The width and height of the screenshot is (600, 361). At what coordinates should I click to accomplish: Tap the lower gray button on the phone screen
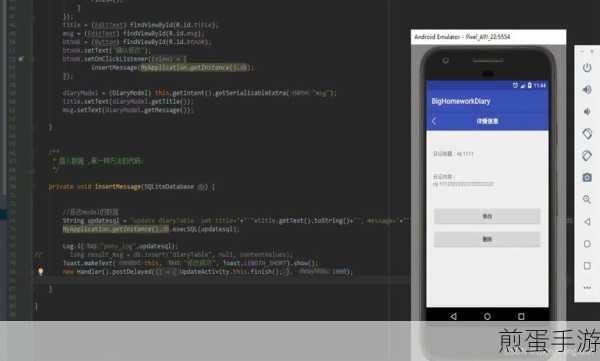point(487,239)
